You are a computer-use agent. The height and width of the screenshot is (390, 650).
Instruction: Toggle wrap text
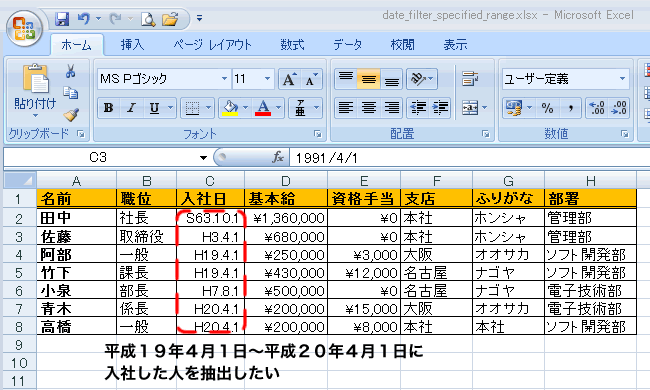coord(470,79)
